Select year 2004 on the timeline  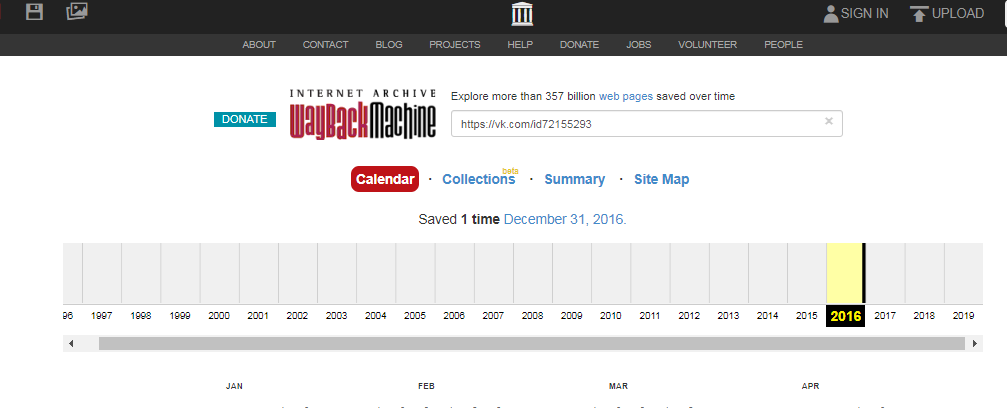pyautogui.click(x=376, y=315)
